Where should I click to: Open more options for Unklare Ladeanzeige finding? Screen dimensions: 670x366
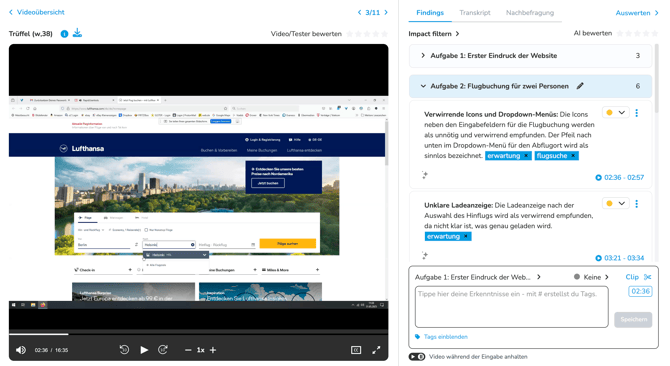coord(637,204)
